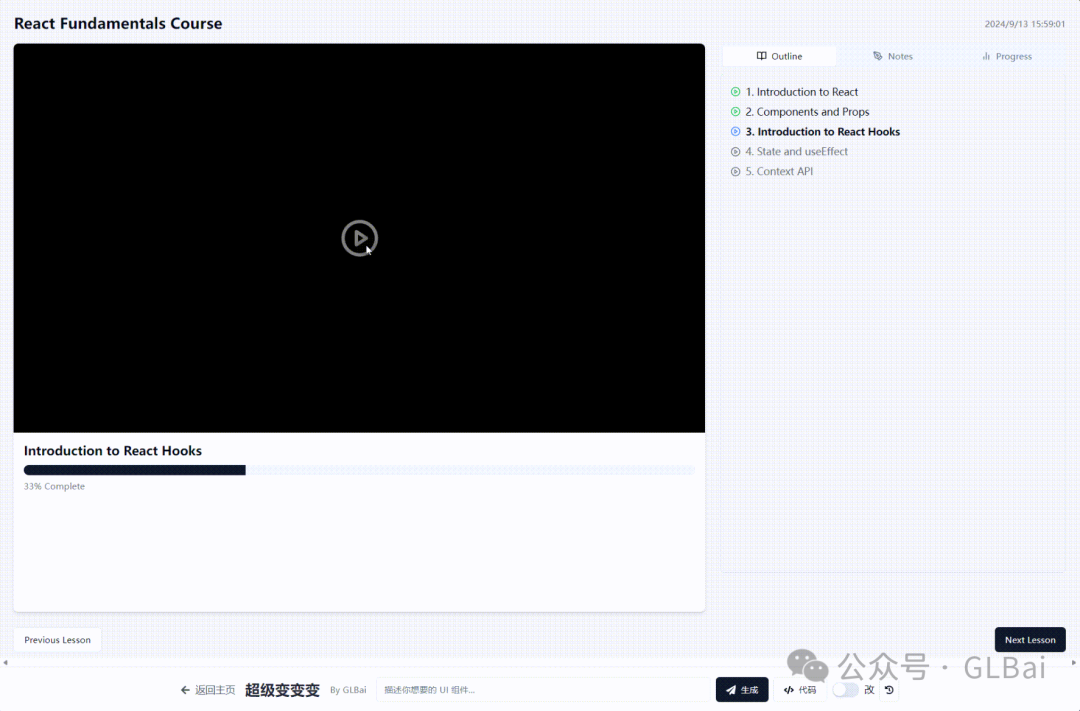This screenshot has width=1080, height=711.
Task: Click the 生成 generate button
Action: tap(742, 690)
